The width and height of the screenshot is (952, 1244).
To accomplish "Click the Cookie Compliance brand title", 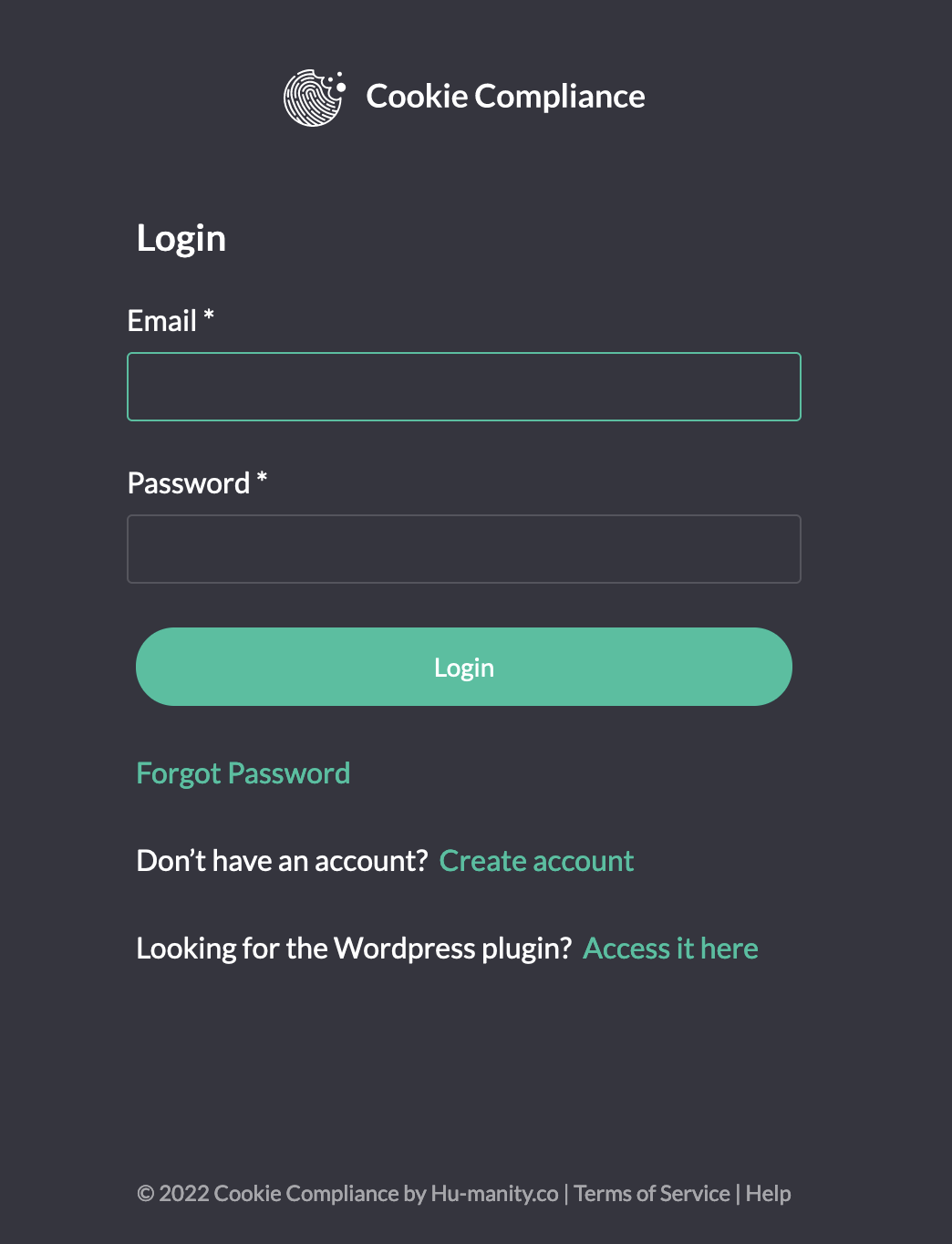I will click(505, 97).
